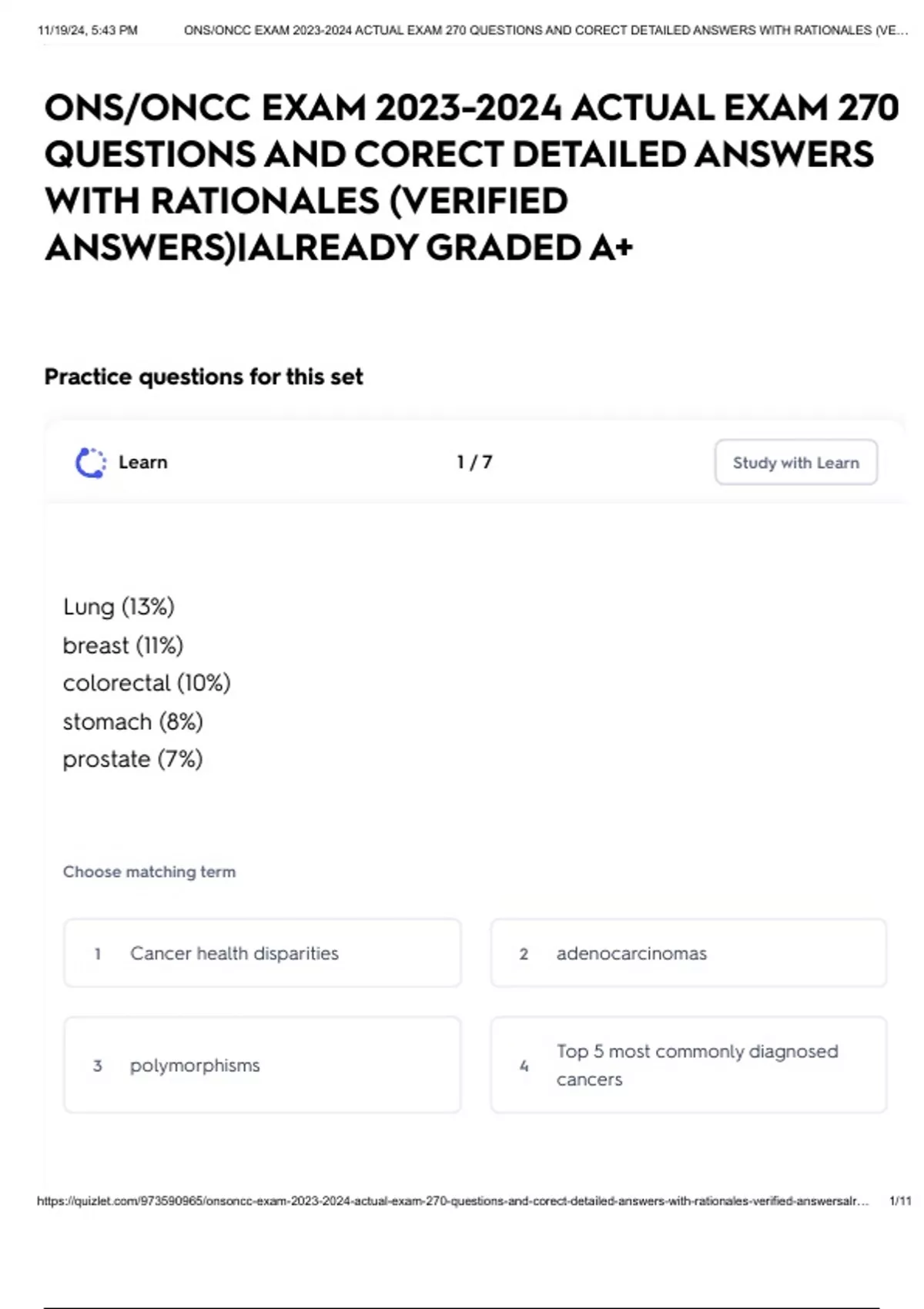Viewport: 924px width, 1309px height.
Task: Click the 11/19/24 timestamp in the header
Action: [88, 31]
